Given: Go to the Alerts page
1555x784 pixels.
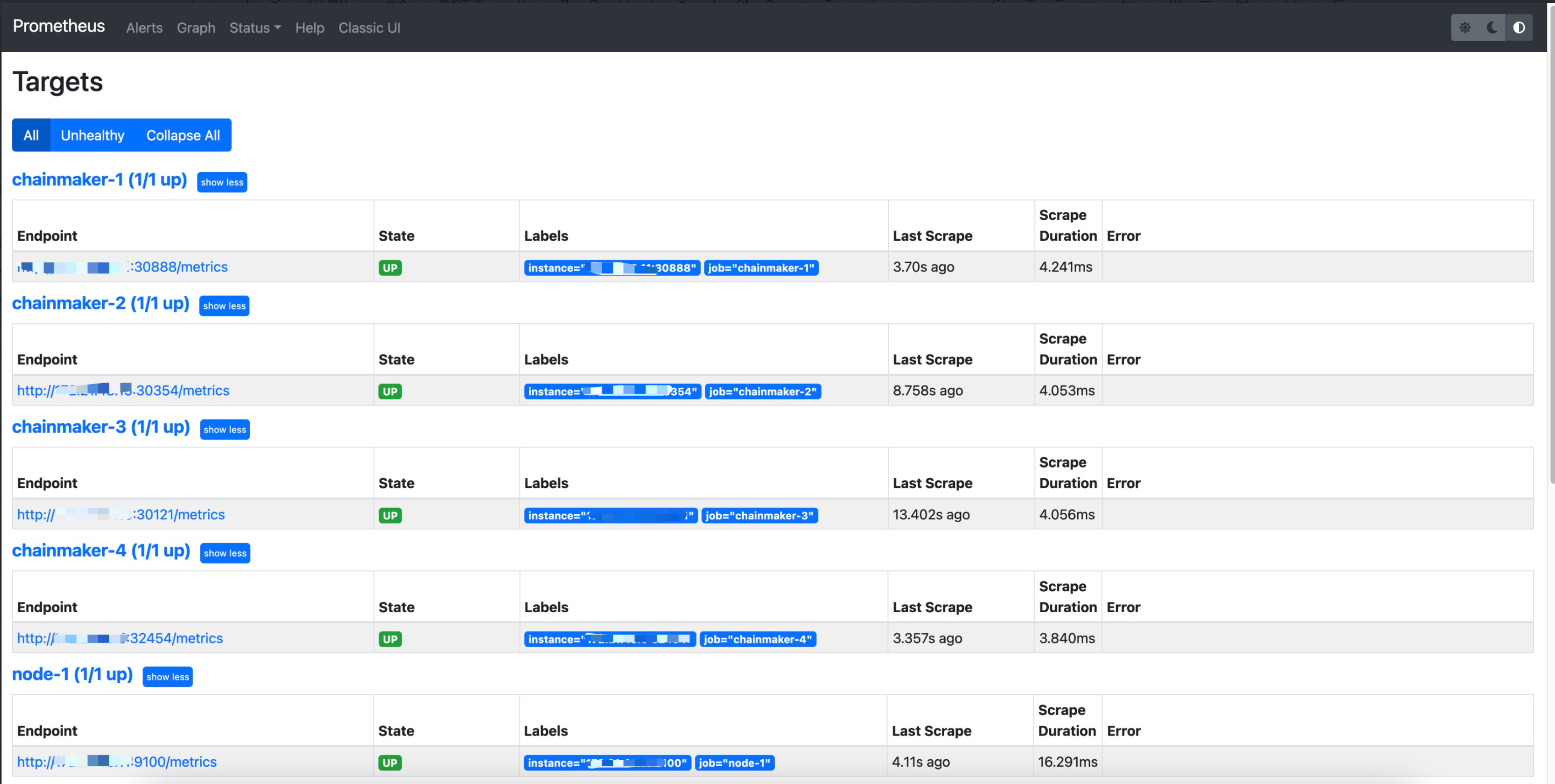Looking at the screenshot, I should (x=144, y=28).
